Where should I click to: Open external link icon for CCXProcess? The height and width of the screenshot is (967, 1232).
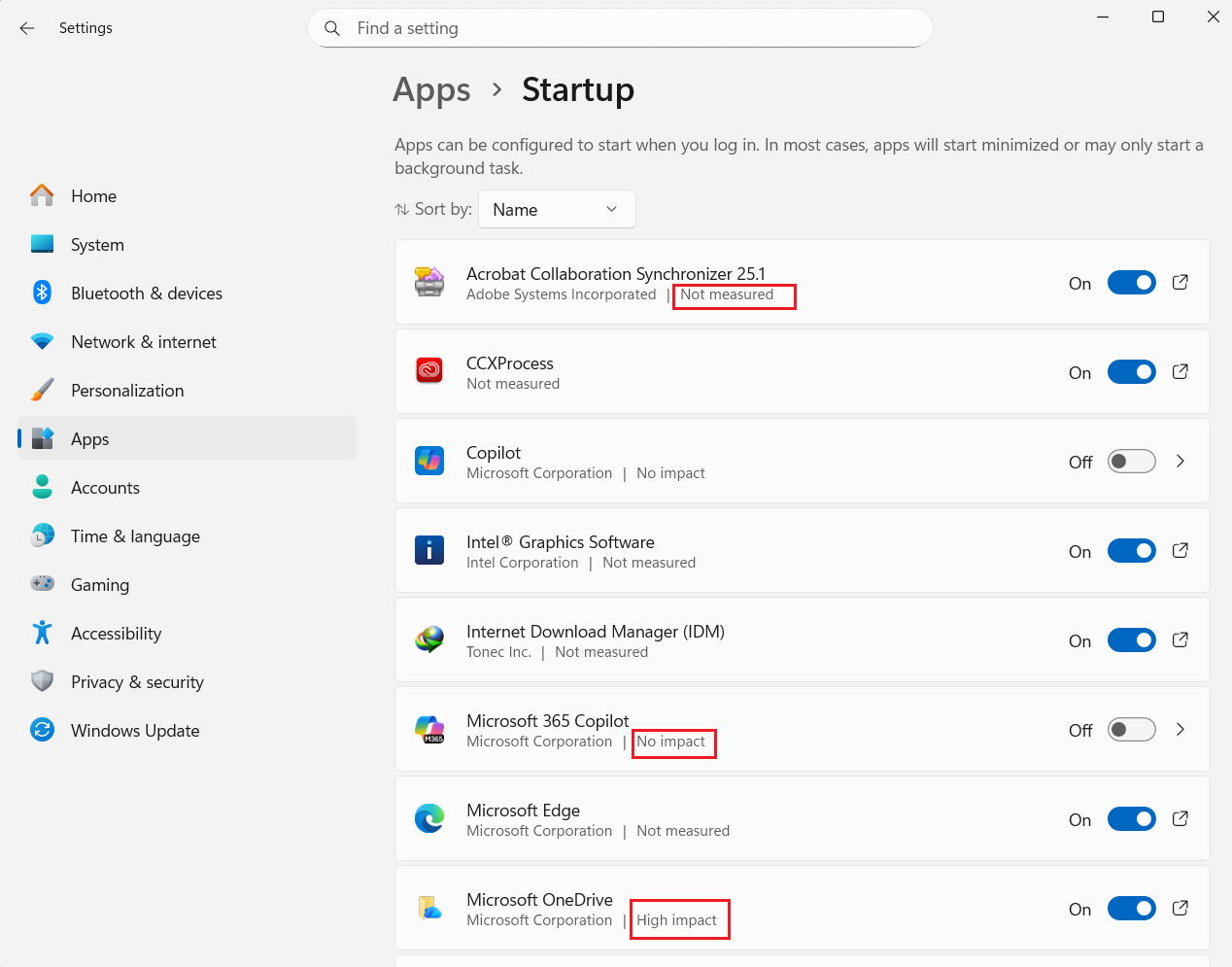point(1181,372)
